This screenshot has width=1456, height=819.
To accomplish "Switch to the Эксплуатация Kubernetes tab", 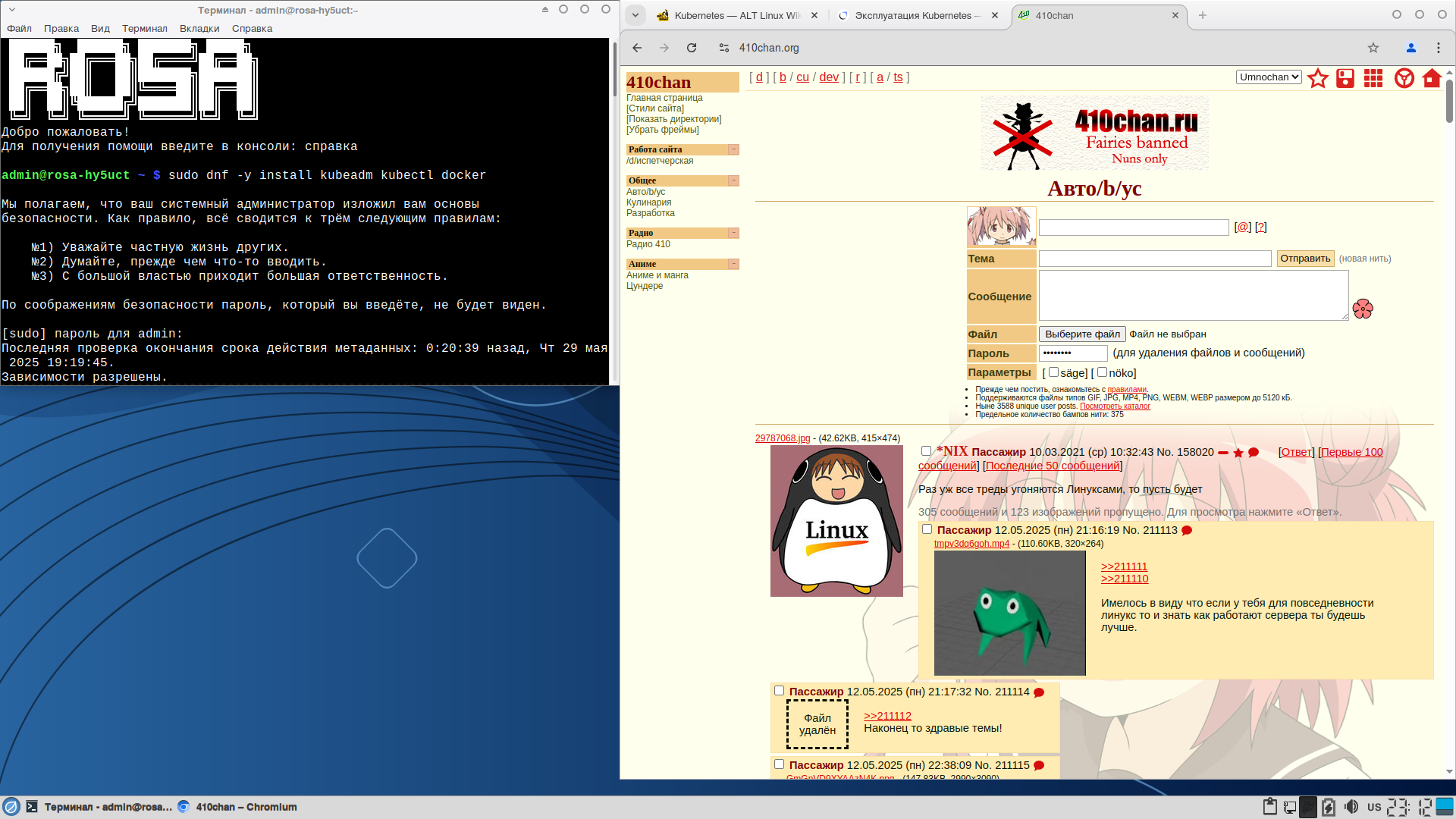I will coord(918,15).
